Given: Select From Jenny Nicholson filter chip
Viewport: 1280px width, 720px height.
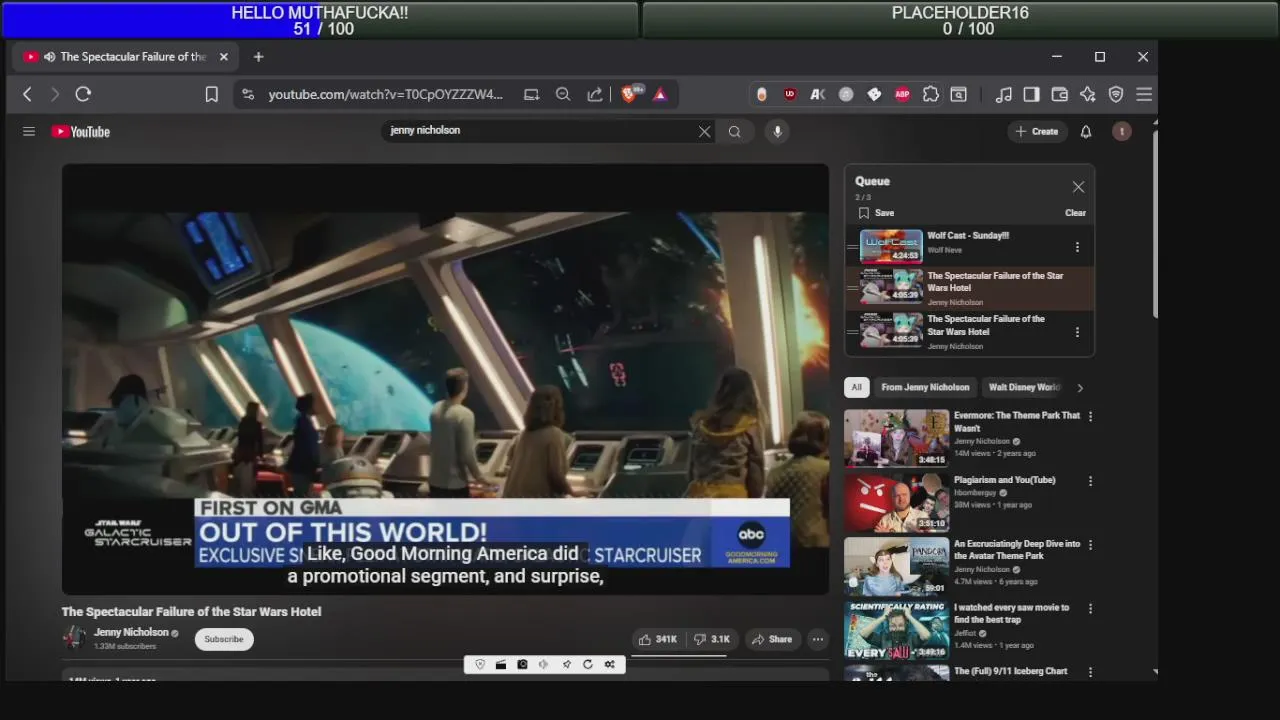Looking at the screenshot, I should tap(925, 387).
